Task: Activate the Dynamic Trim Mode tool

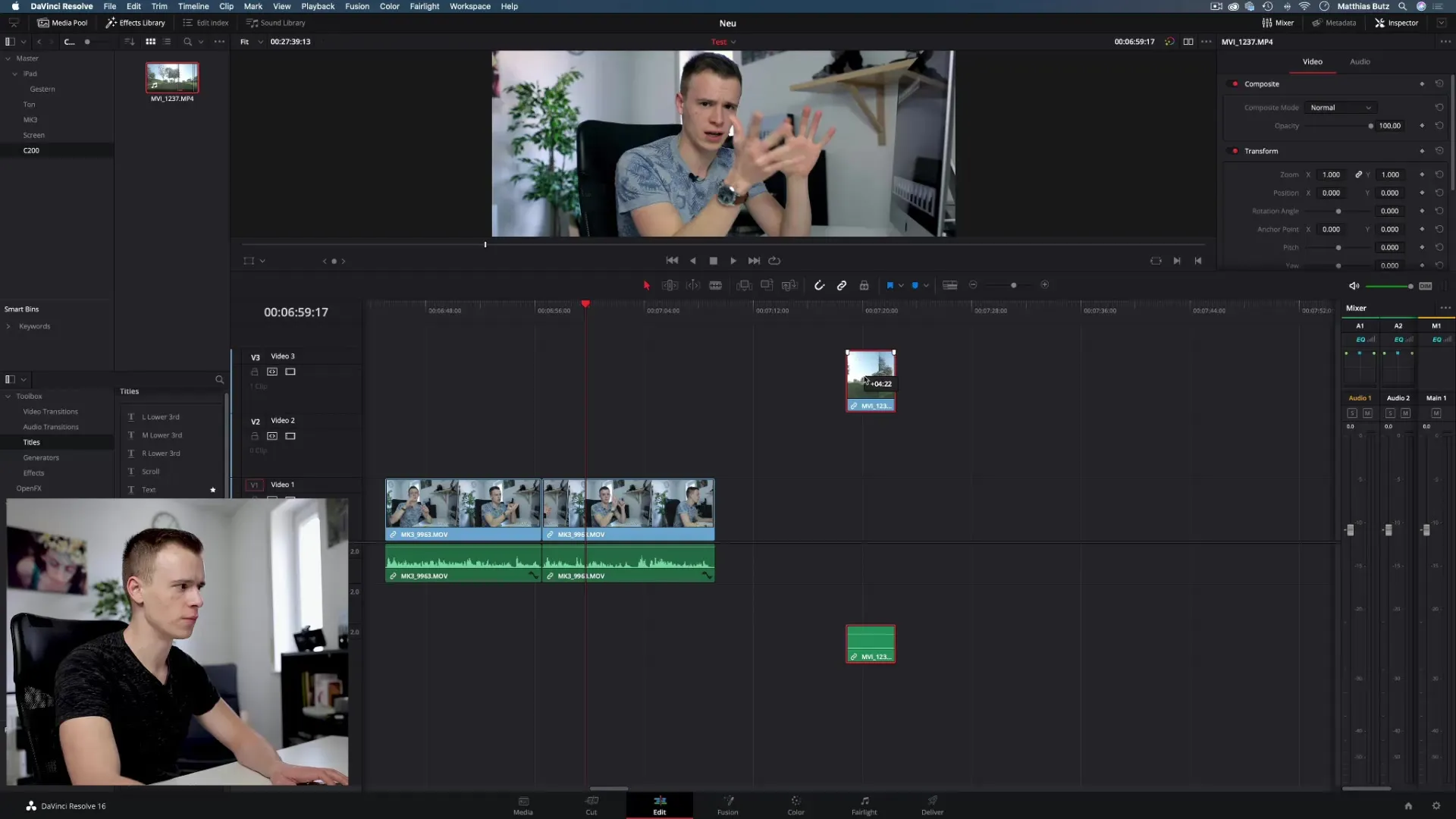Action: (693, 285)
